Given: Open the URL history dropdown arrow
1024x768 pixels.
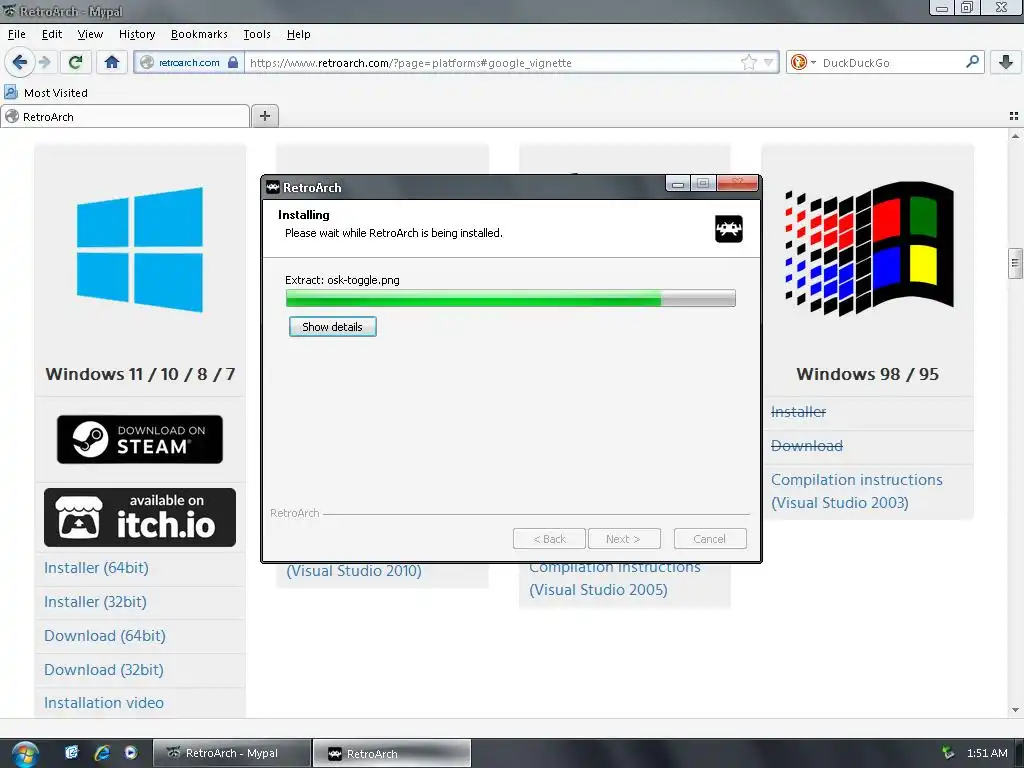Looking at the screenshot, I should pos(769,63).
